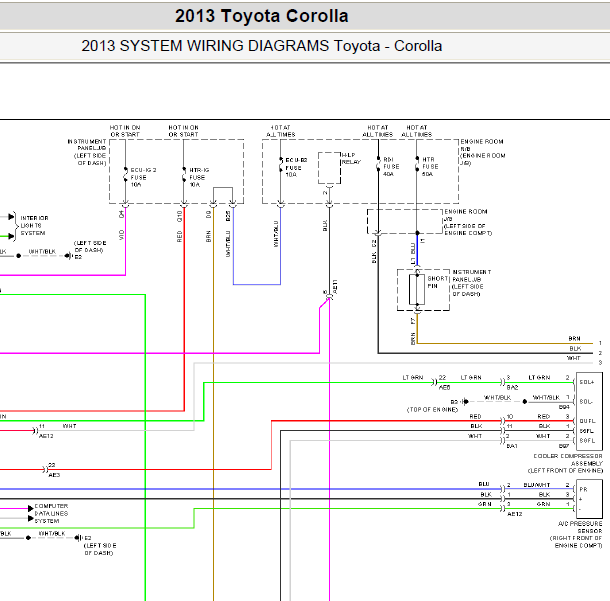This screenshot has height=601, width=610.
Task: Click the INSTRUMENT PANEL J/B label beside short pin
Action: (472, 283)
